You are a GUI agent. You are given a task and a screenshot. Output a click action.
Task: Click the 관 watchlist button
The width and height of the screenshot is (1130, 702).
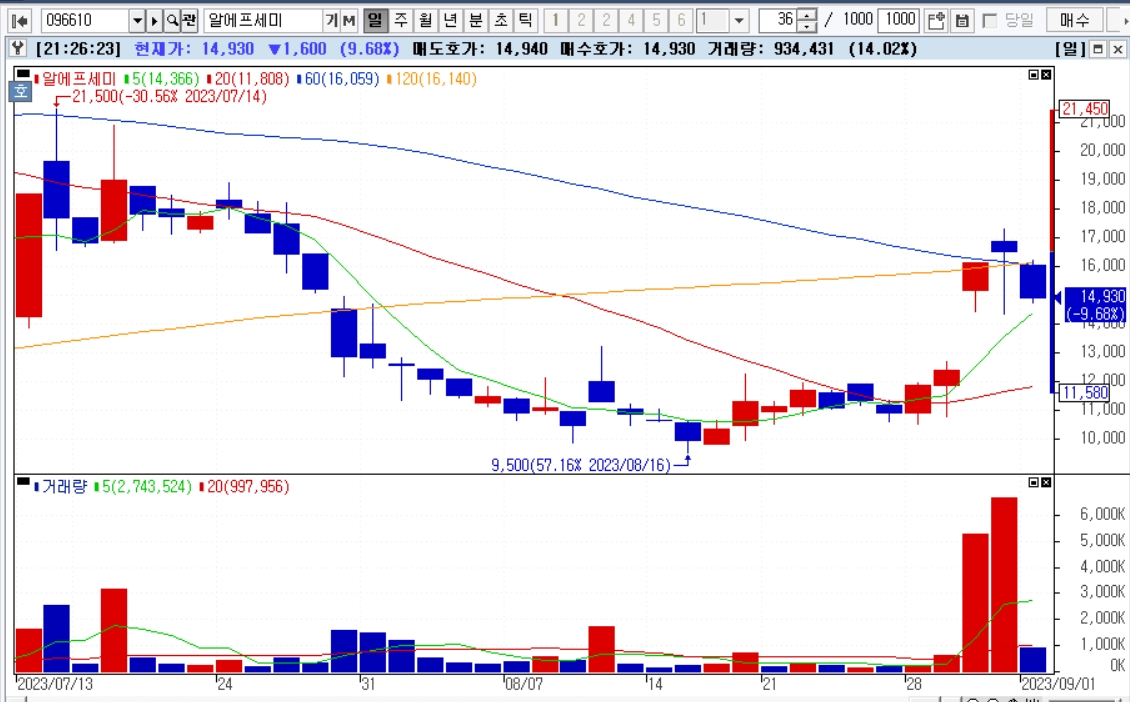point(189,21)
